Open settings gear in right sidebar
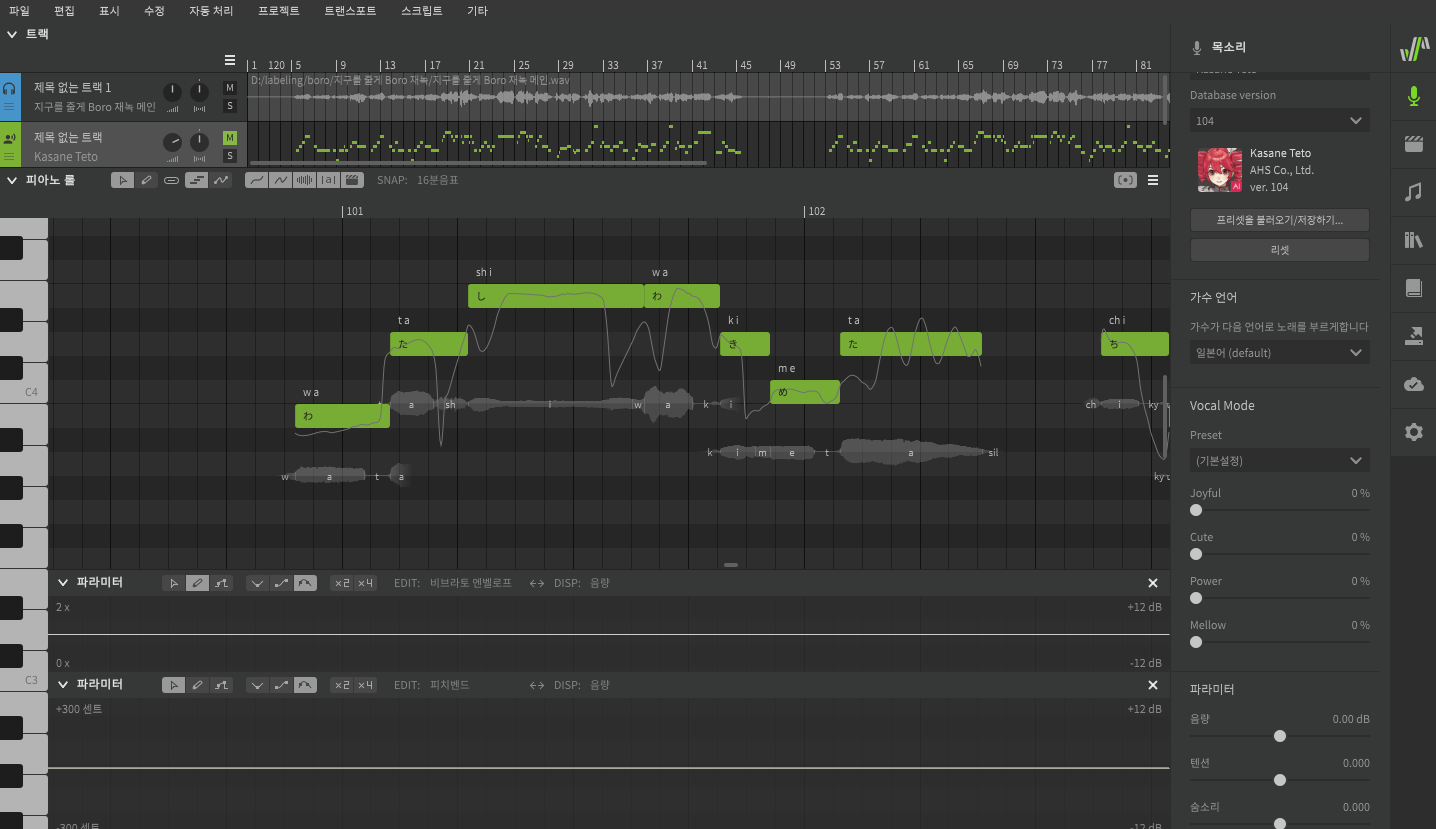Image resolution: width=1436 pixels, height=829 pixels. pyautogui.click(x=1413, y=432)
